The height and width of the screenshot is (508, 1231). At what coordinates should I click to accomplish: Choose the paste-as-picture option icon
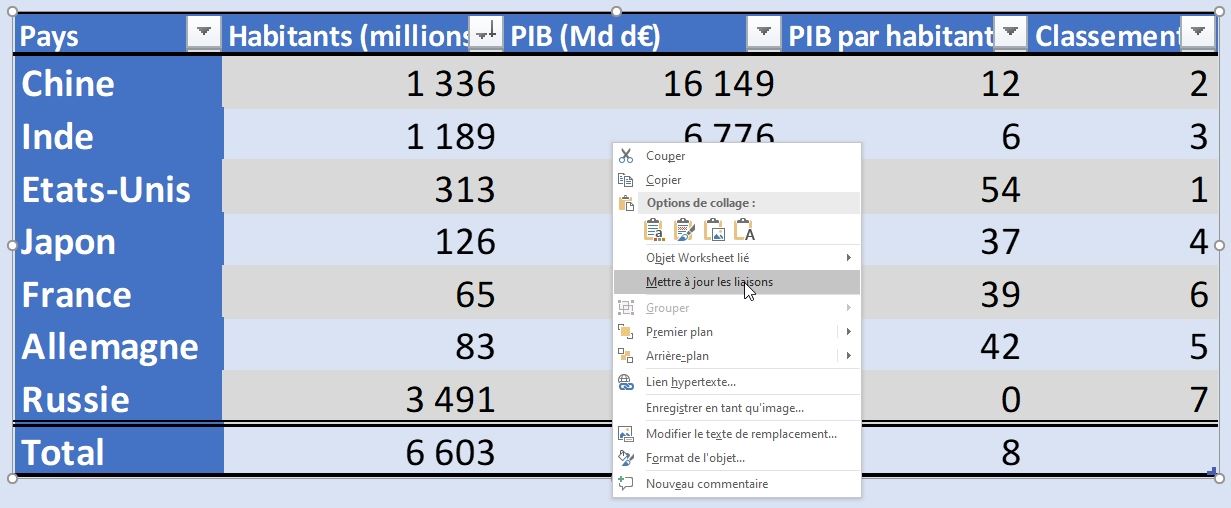tap(714, 230)
